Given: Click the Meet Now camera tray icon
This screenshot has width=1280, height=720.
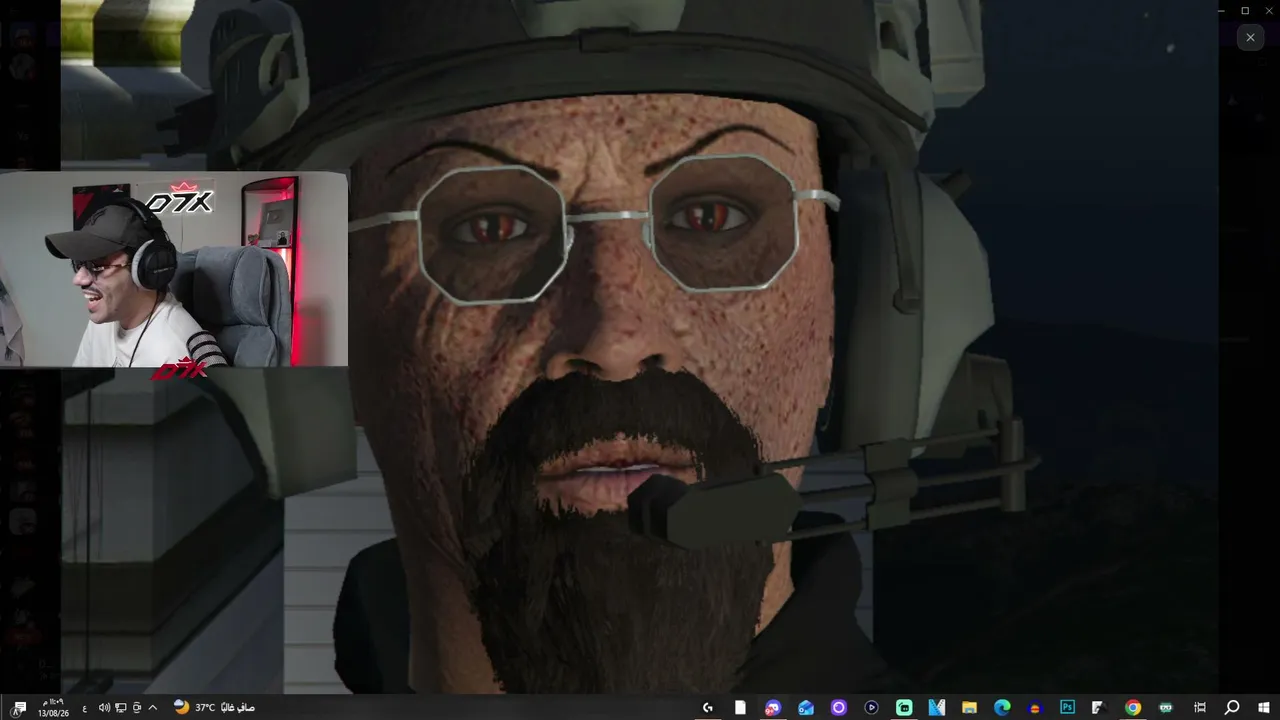Looking at the screenshot, I should [x=137, y=707].
